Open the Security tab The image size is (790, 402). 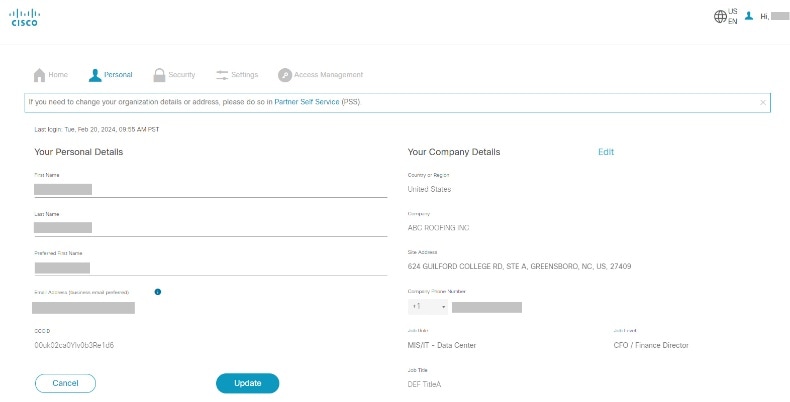click(174, 75)
